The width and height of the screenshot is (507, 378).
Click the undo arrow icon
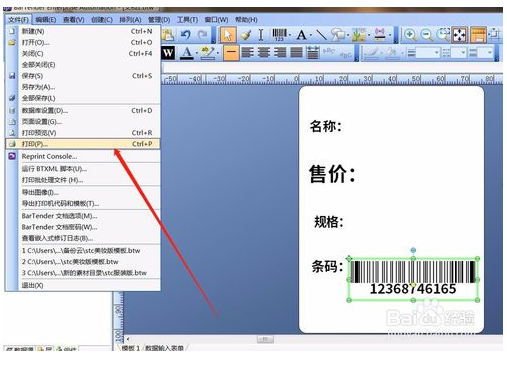click(186, 35)
